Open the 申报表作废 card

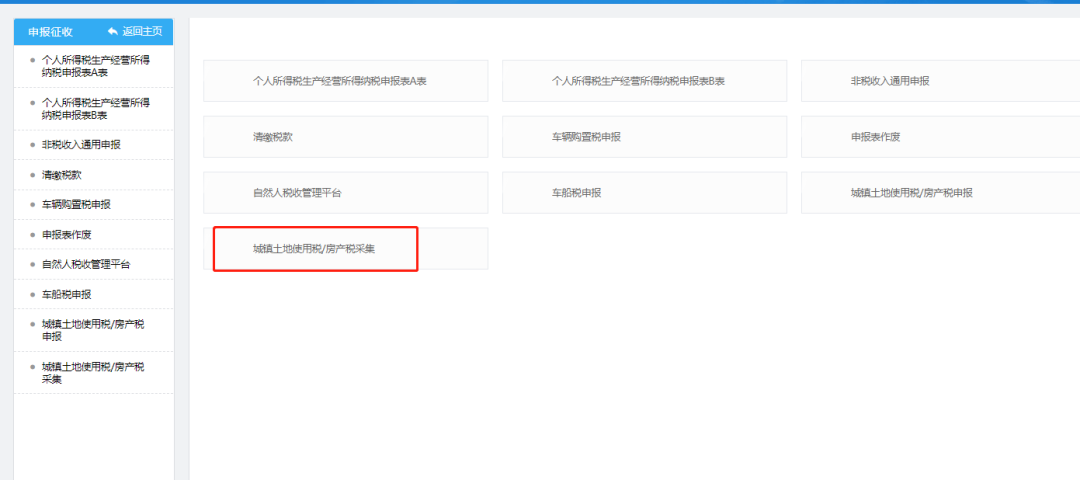pos(941,137)
